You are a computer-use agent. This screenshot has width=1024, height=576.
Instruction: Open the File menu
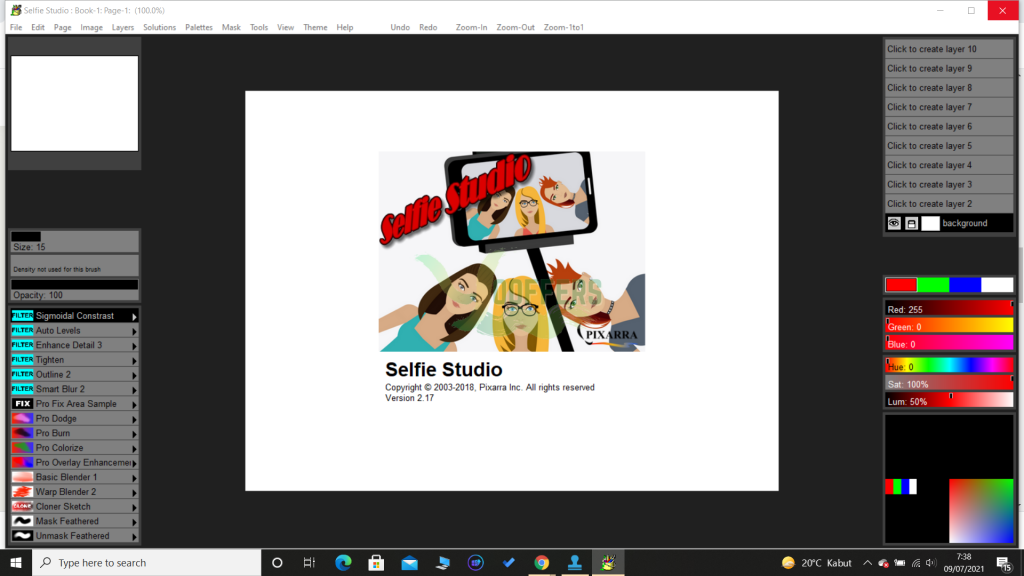coord(16,27)
